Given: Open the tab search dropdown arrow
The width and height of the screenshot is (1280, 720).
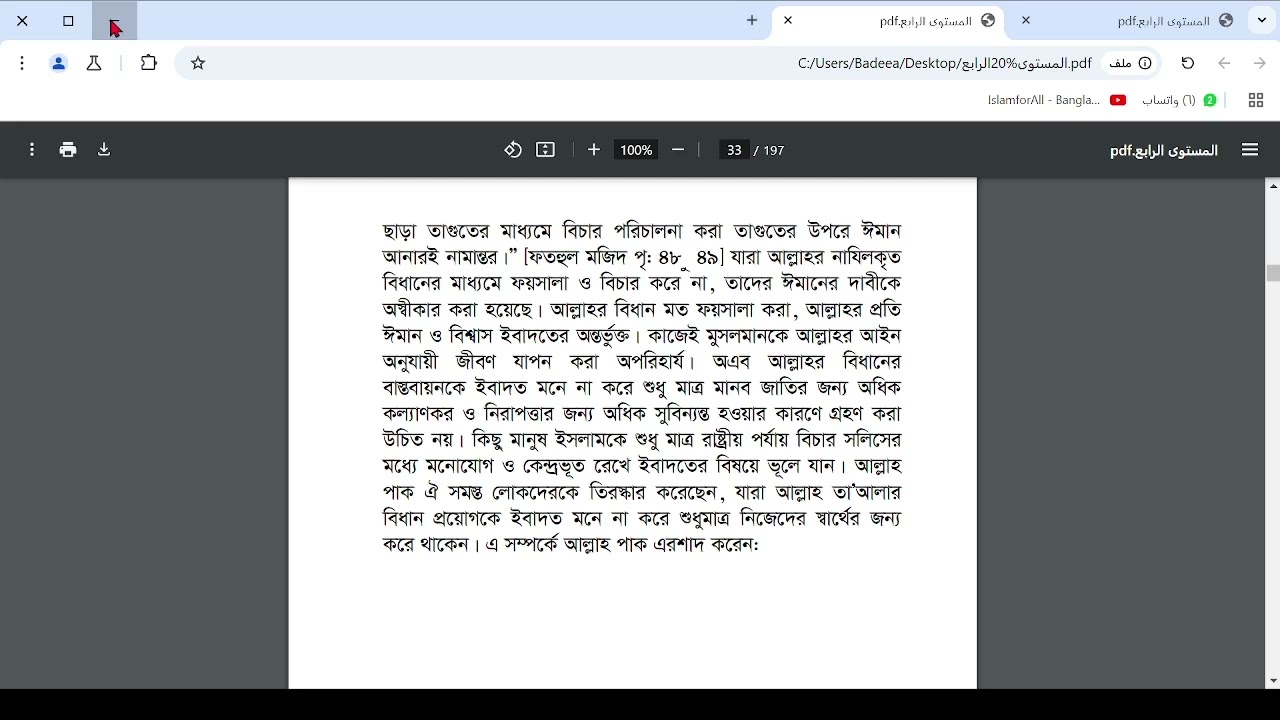Looking at the screenshot, I should click(x=1263, y=20).
